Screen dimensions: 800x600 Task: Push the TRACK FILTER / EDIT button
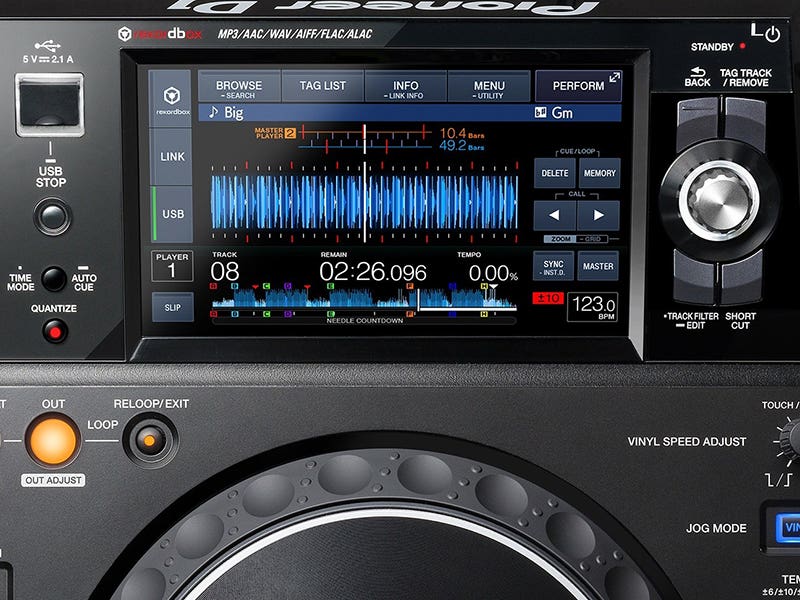tap(694, 278)
